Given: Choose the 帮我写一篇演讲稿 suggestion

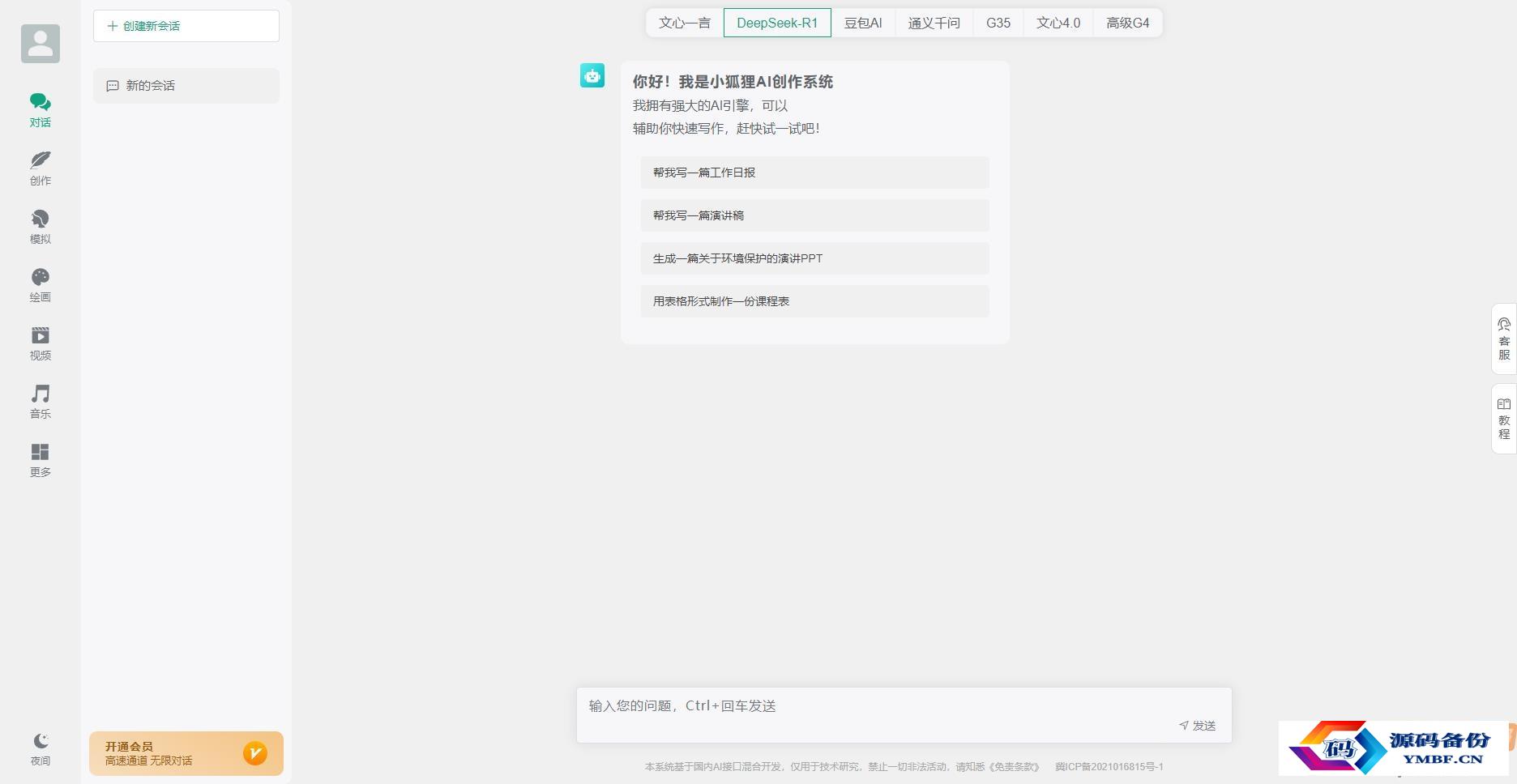Looking at the screenshot, I should coord(815,215).
